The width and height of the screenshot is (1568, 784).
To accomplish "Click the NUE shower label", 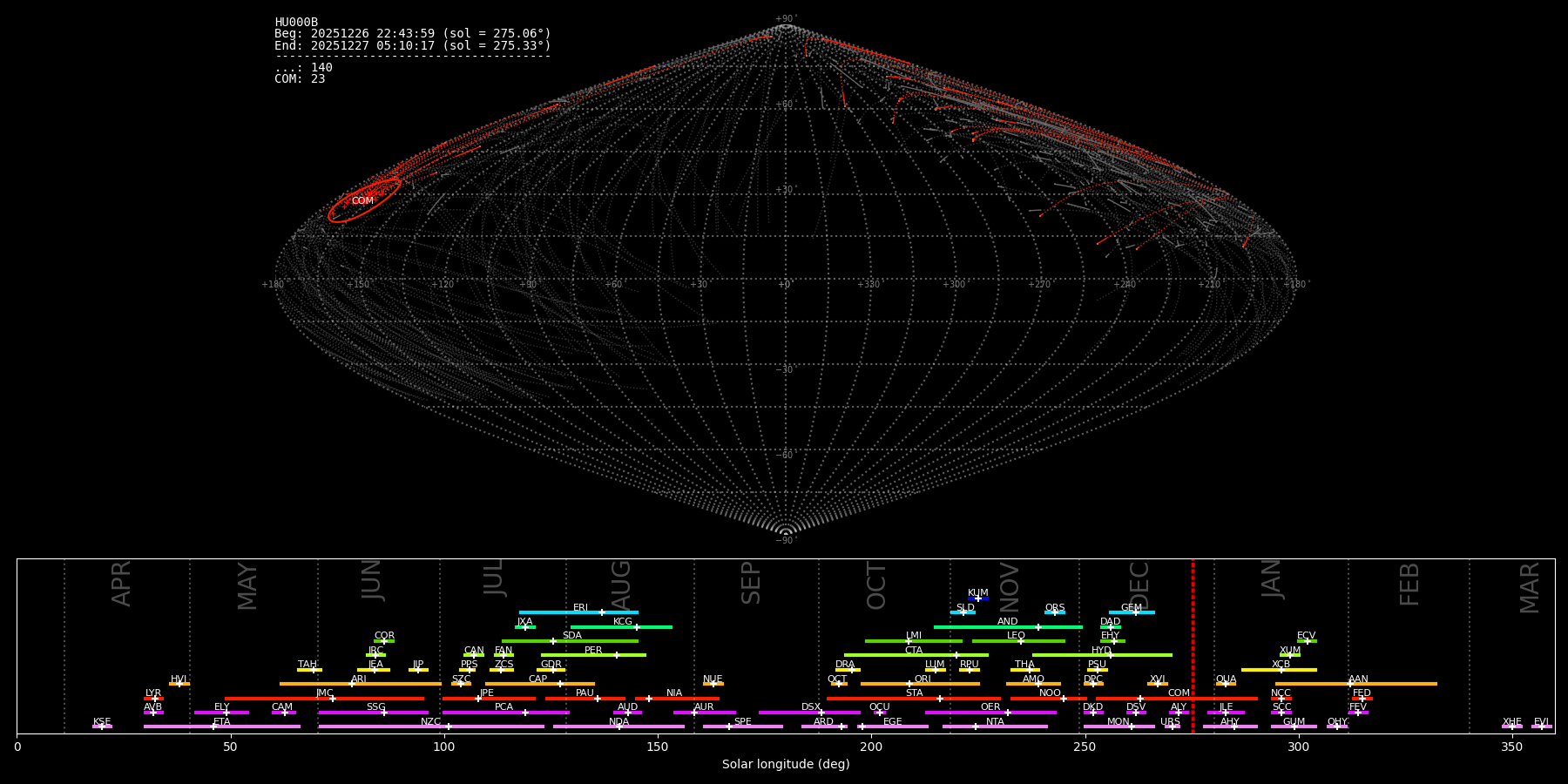I will click(x=713, y=679).
